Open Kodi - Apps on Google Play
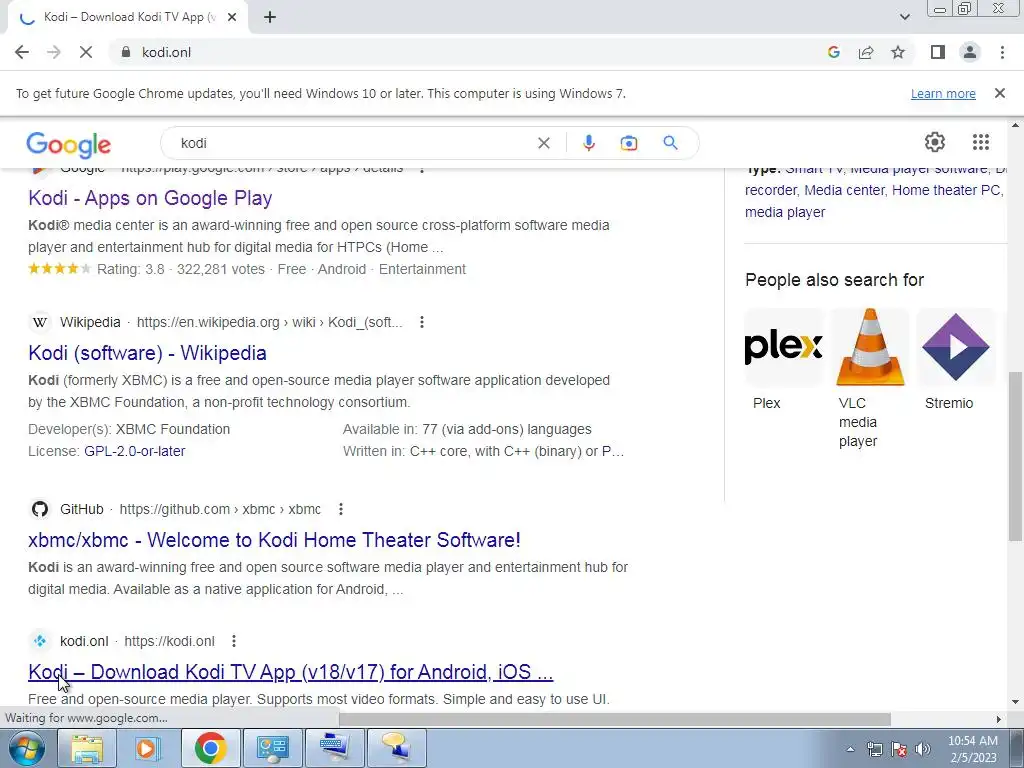1024x768 pixels. coord(150,198)
